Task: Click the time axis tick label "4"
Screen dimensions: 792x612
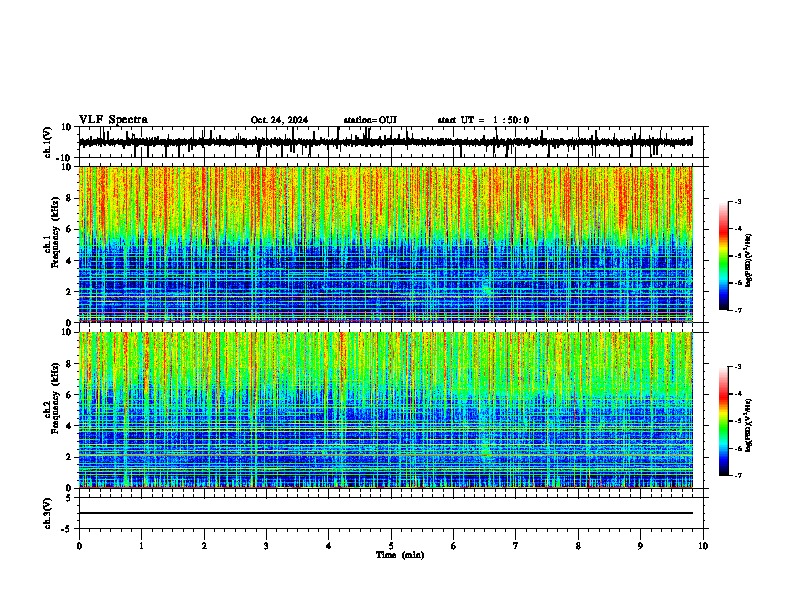Action: (329, 546)
